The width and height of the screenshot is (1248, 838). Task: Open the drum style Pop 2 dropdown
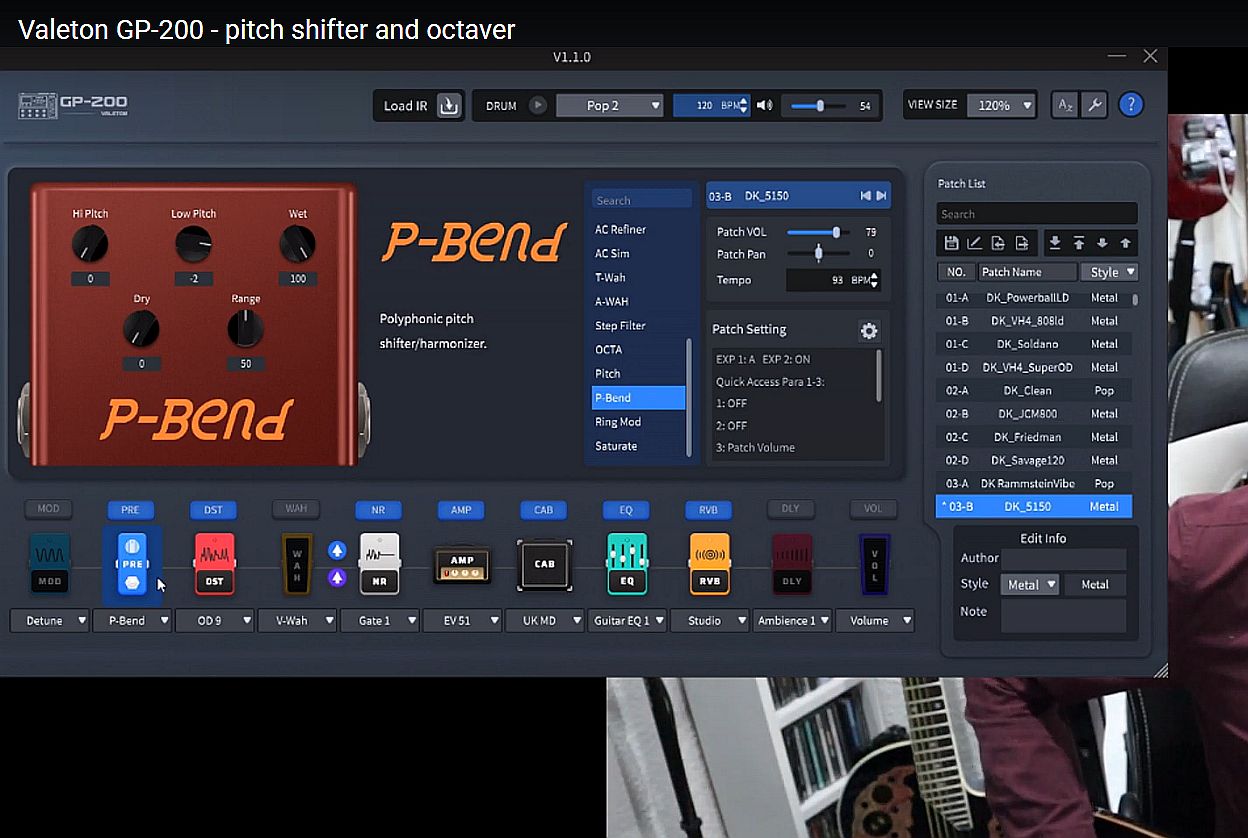[x=610, y=105]
